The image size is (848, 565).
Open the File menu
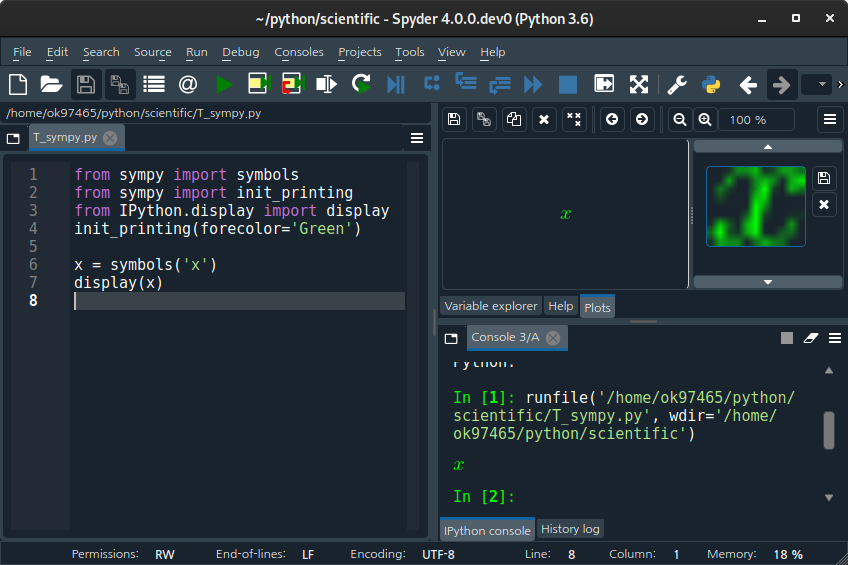pos(22,52)
